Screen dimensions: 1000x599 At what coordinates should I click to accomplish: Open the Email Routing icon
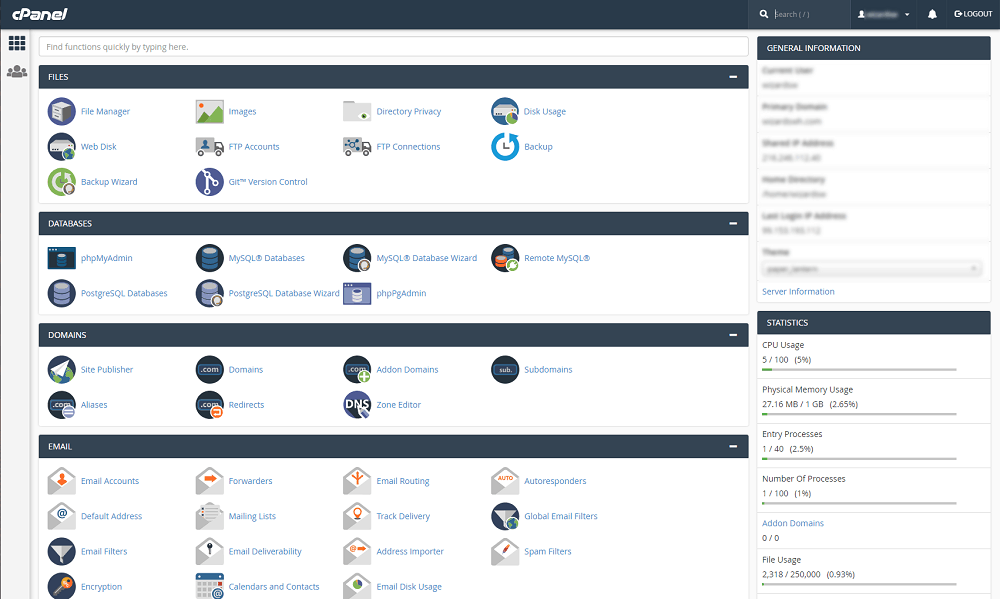click(357, 482)
